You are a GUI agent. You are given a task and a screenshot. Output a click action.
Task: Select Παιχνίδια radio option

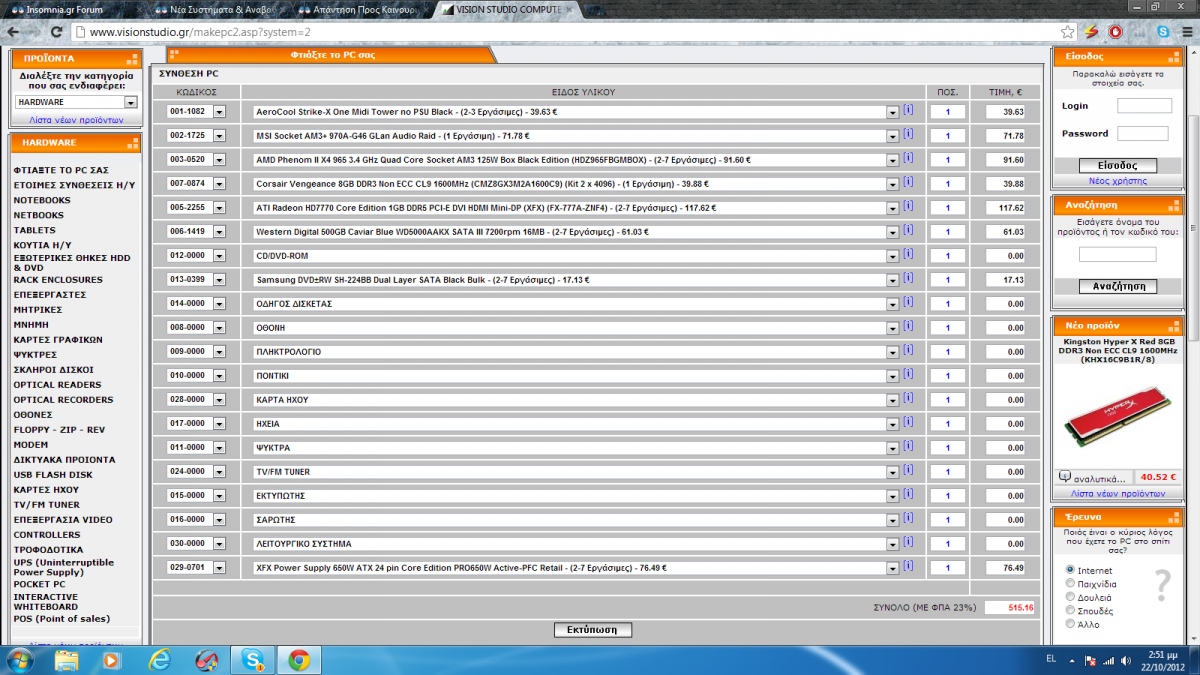click(1071, 583)
